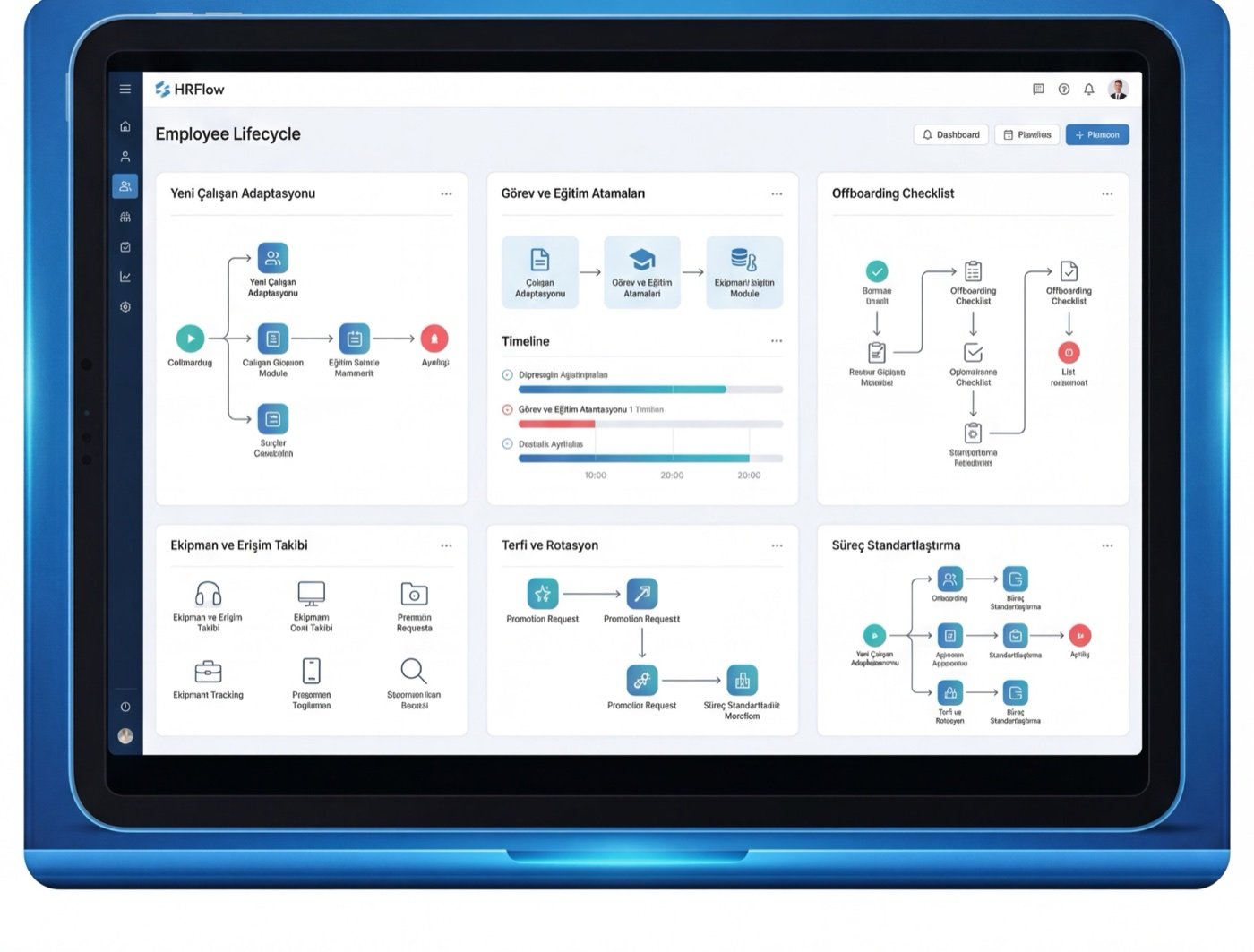Select the Onboarding node in Süreç Standartlaştırma

[x=949, y=579]
